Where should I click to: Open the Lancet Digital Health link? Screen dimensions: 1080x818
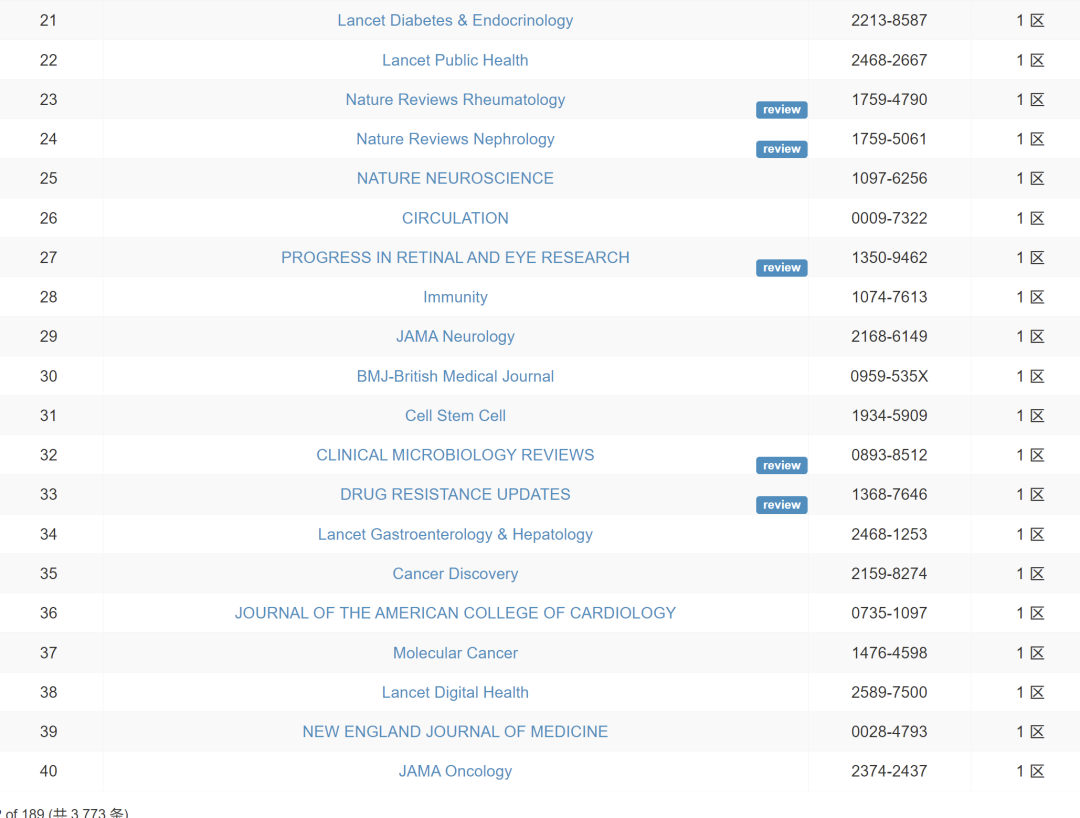[455, 692]
